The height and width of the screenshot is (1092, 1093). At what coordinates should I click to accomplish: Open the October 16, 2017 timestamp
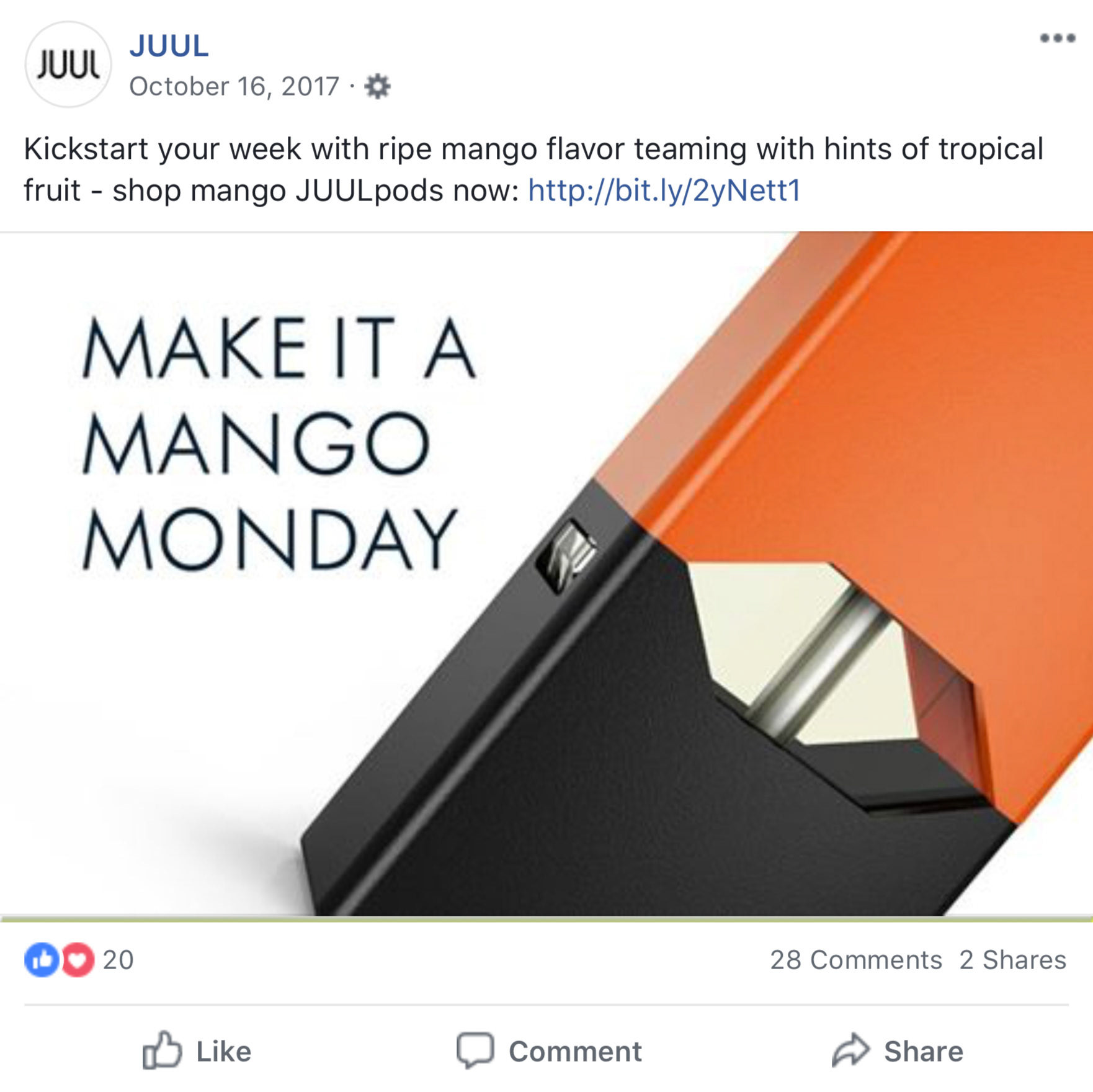pos(234,86)
